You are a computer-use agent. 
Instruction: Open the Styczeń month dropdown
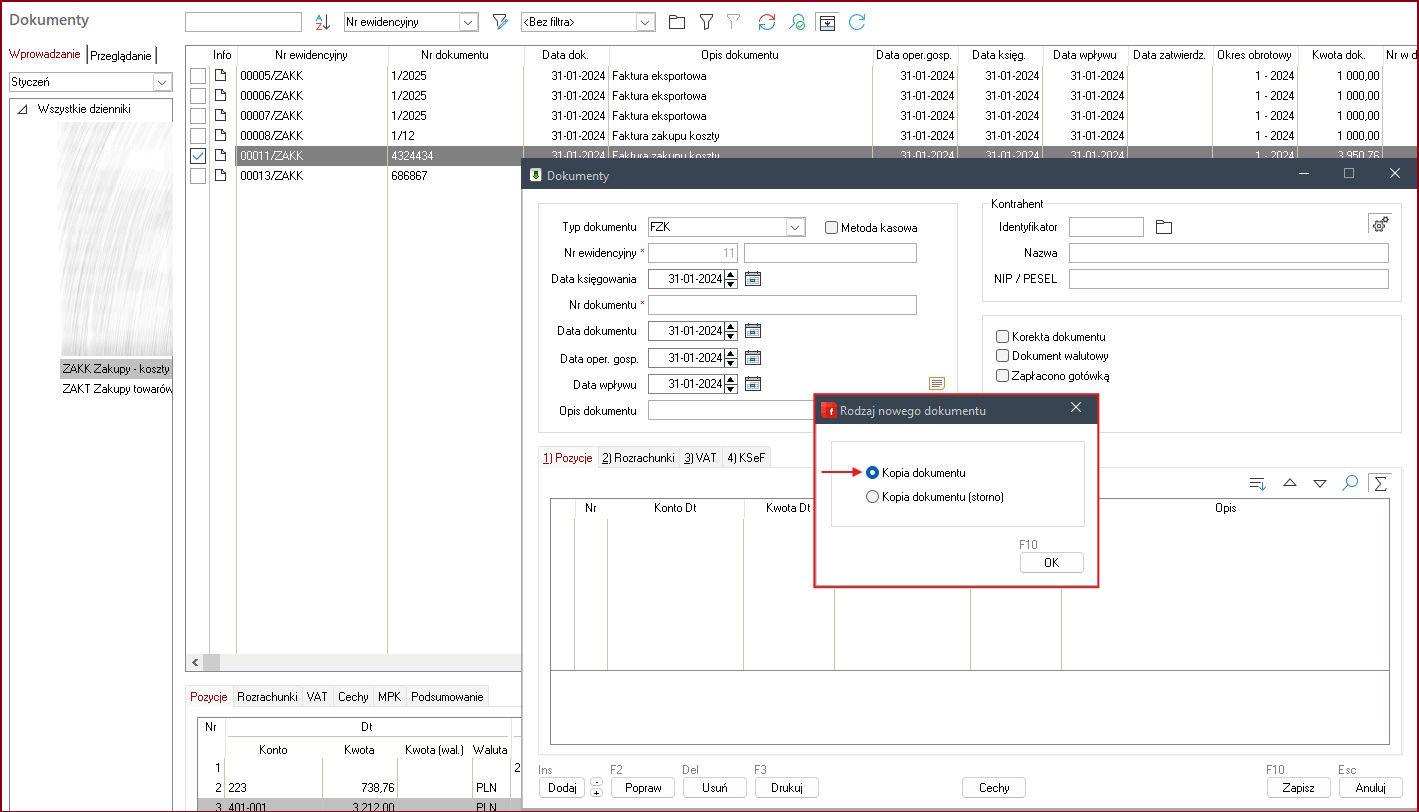pyautogui.click(x=162, y=82)
